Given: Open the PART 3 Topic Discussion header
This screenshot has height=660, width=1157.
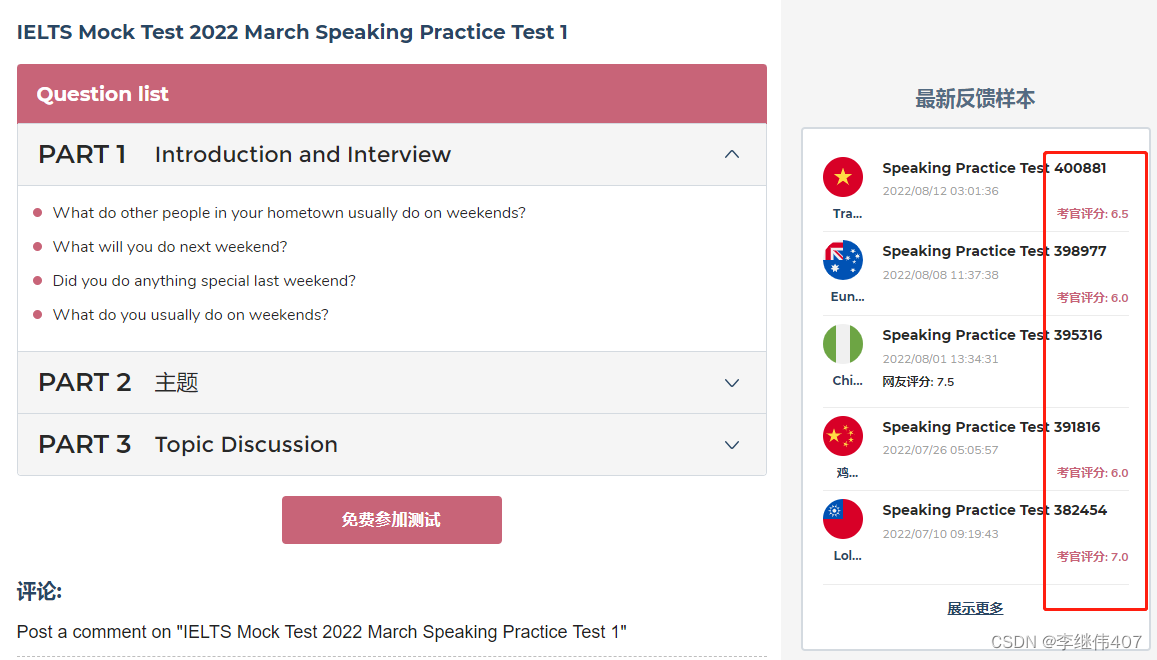Looking at the screenshot, I should [x=392, y=444].
